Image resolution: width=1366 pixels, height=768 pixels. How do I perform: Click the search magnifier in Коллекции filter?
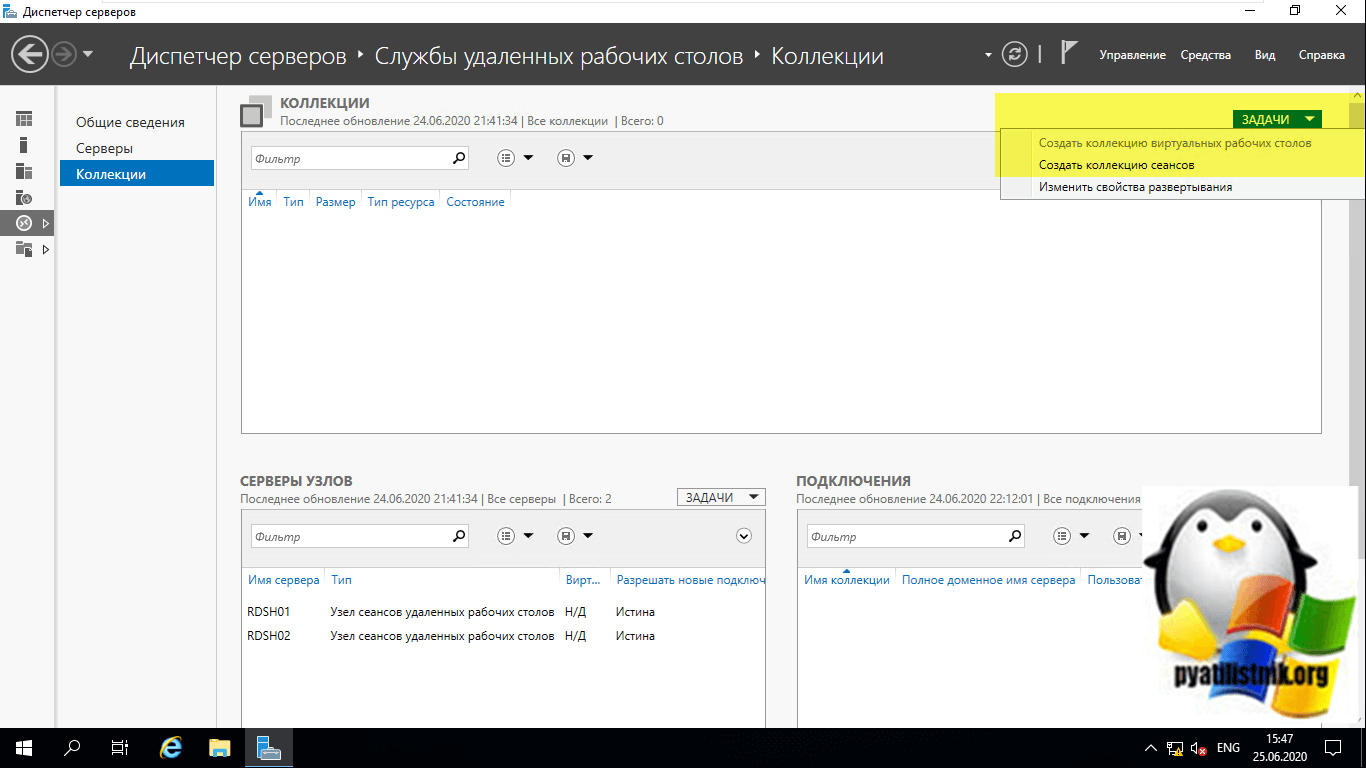(x=459, y=158)
